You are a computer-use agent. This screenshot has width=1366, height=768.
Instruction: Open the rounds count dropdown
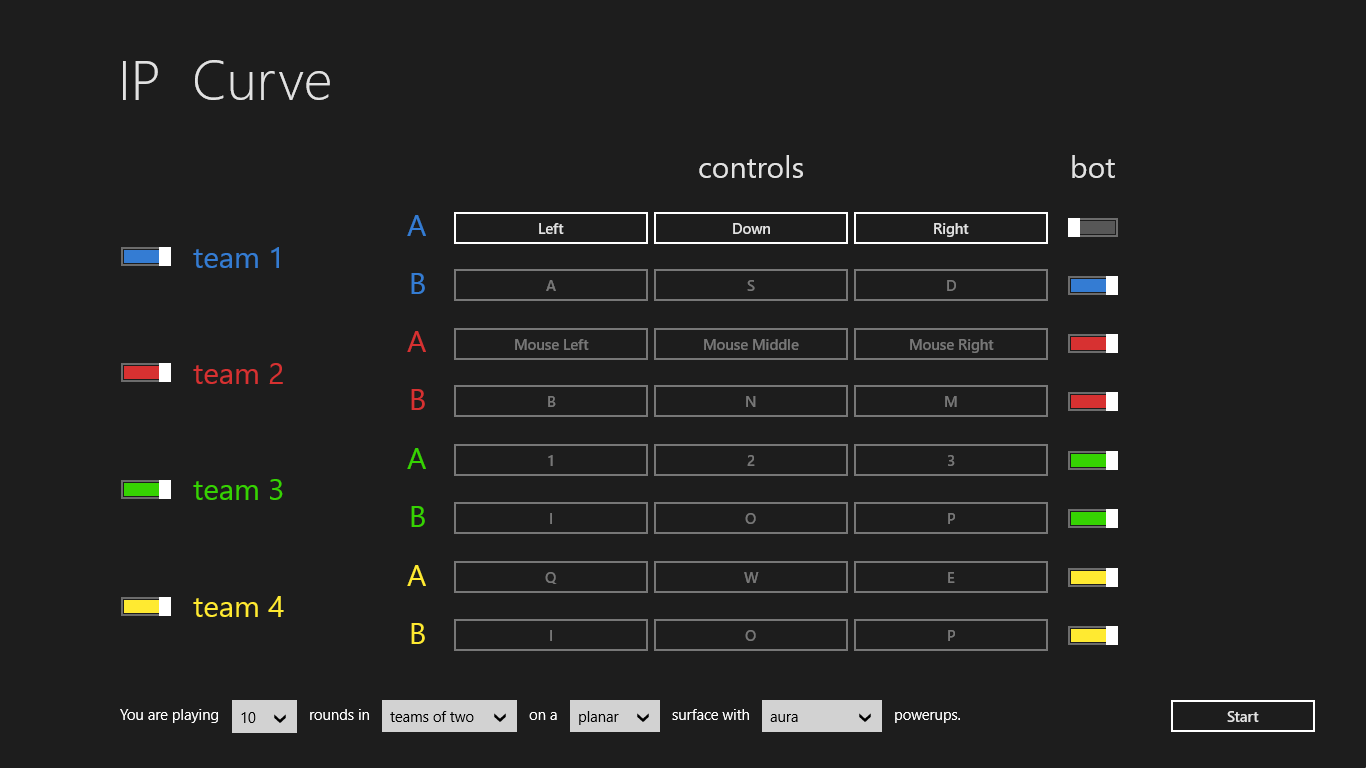coord(264,717)
